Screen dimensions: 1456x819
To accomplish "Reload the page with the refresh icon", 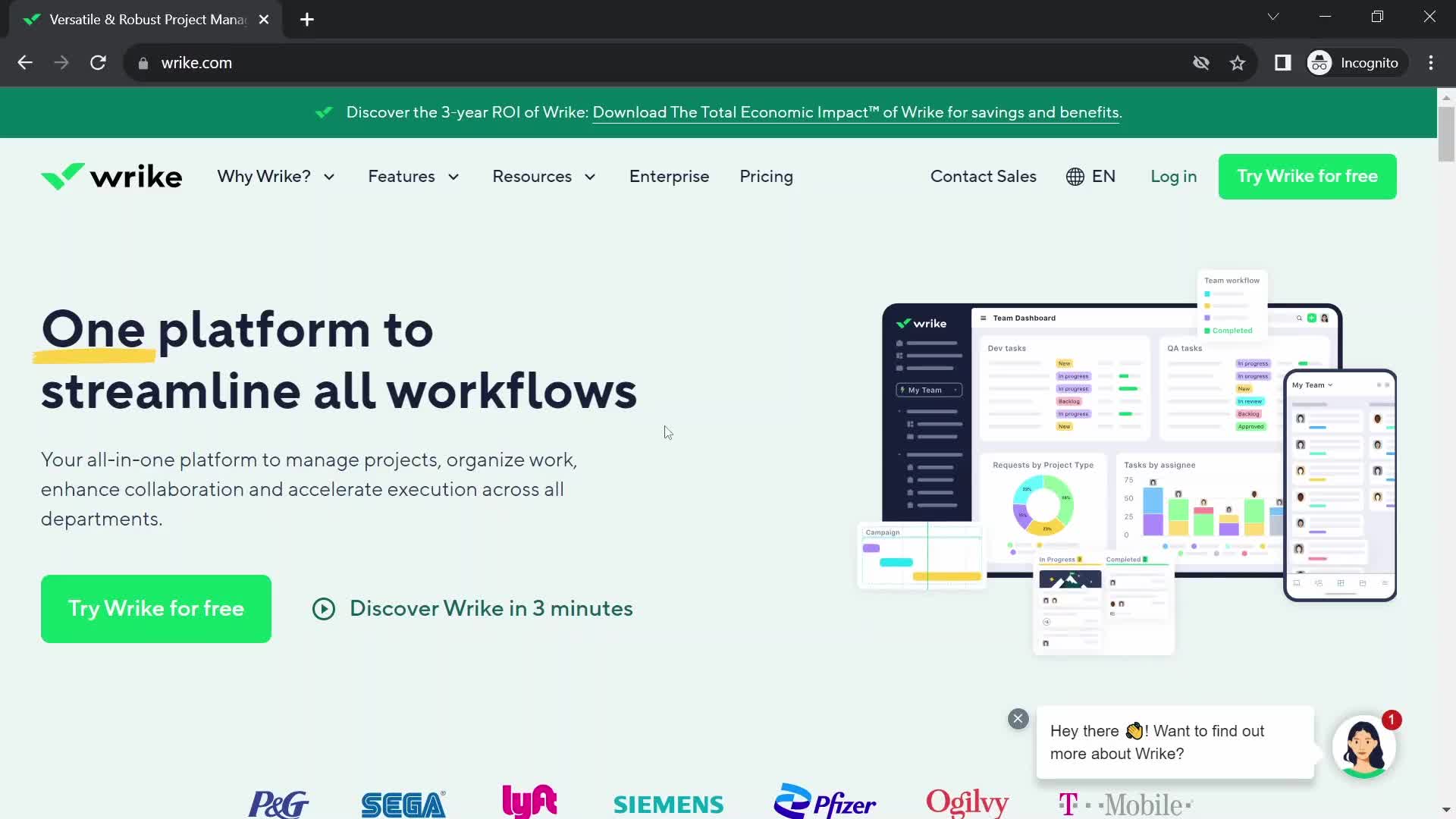I will pos(98,63).
